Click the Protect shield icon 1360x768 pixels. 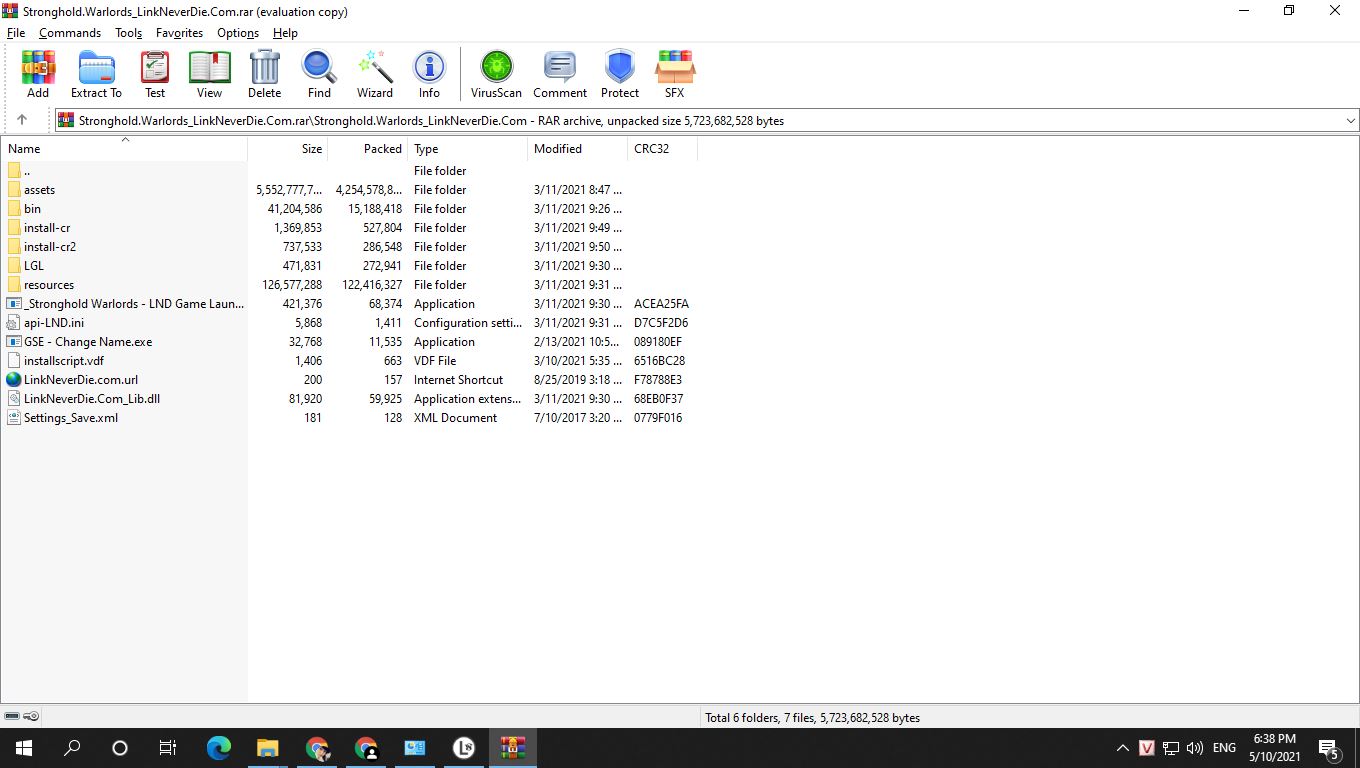(x=620, y=75)
